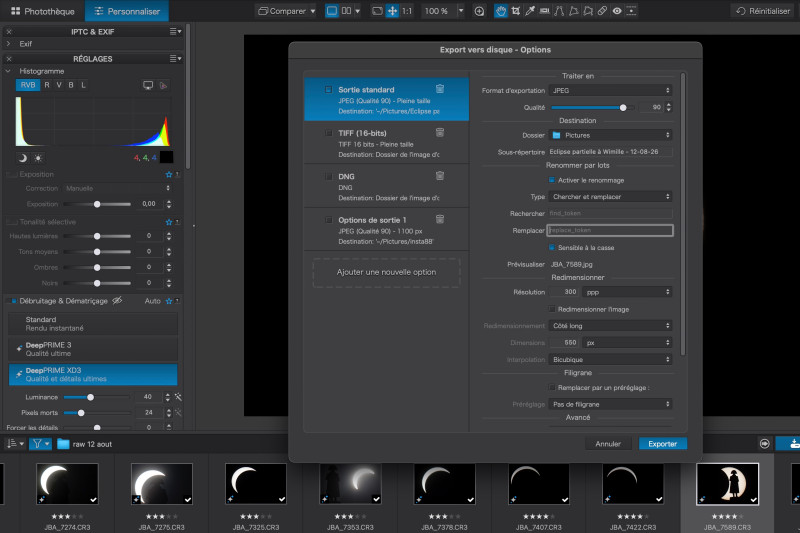Enable Redimensionner l'image checkbox
Image resolution: width=800 pixels, height=533 pixels.
click(x=552, y=309)
